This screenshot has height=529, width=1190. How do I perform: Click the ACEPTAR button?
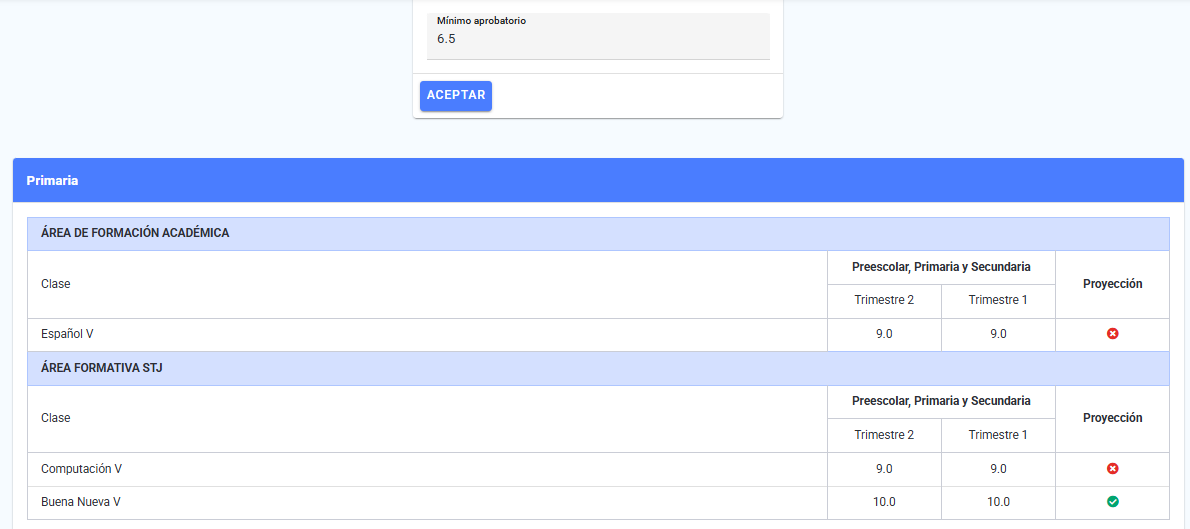pyautogui.click(x=456, y=96)
